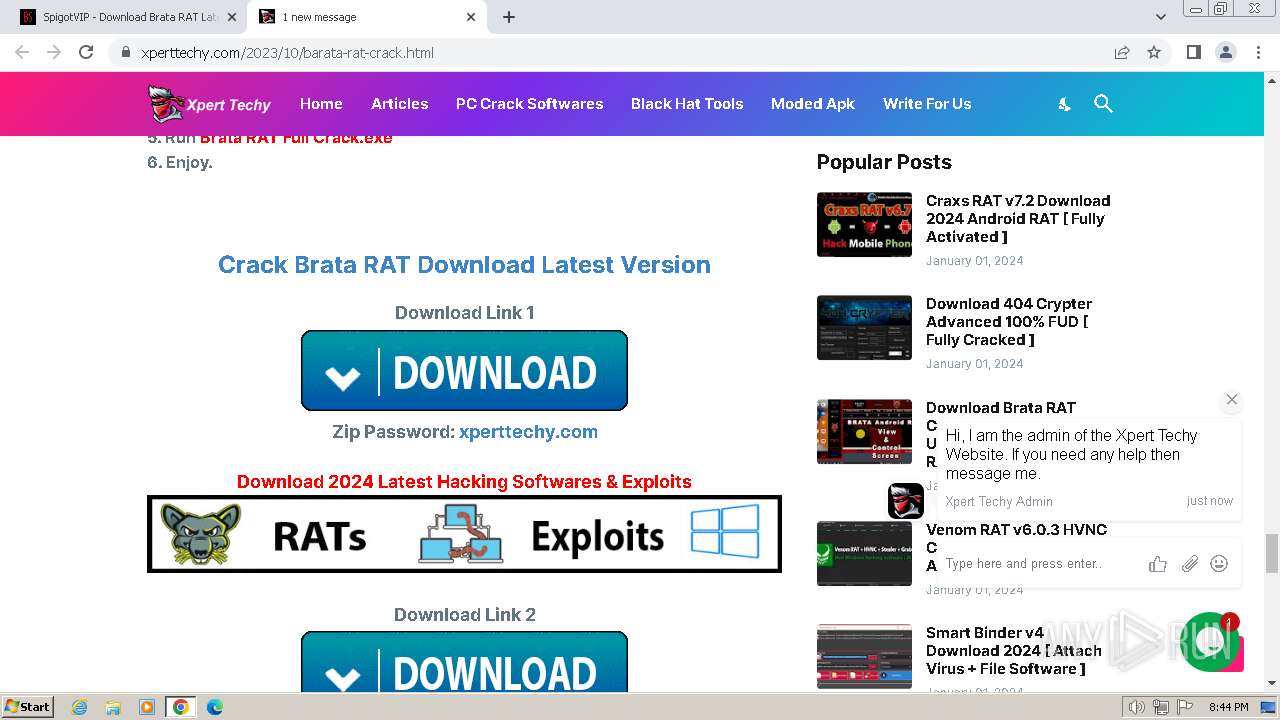Open media player from taskbar
This screenshot has width=1280, height=720.
tap(147, 707)
